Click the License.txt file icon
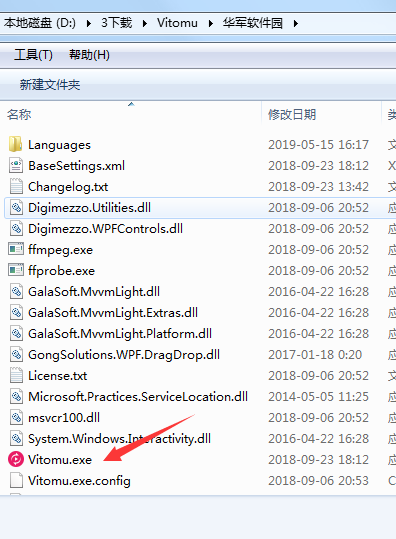 (x=16, y=375)
